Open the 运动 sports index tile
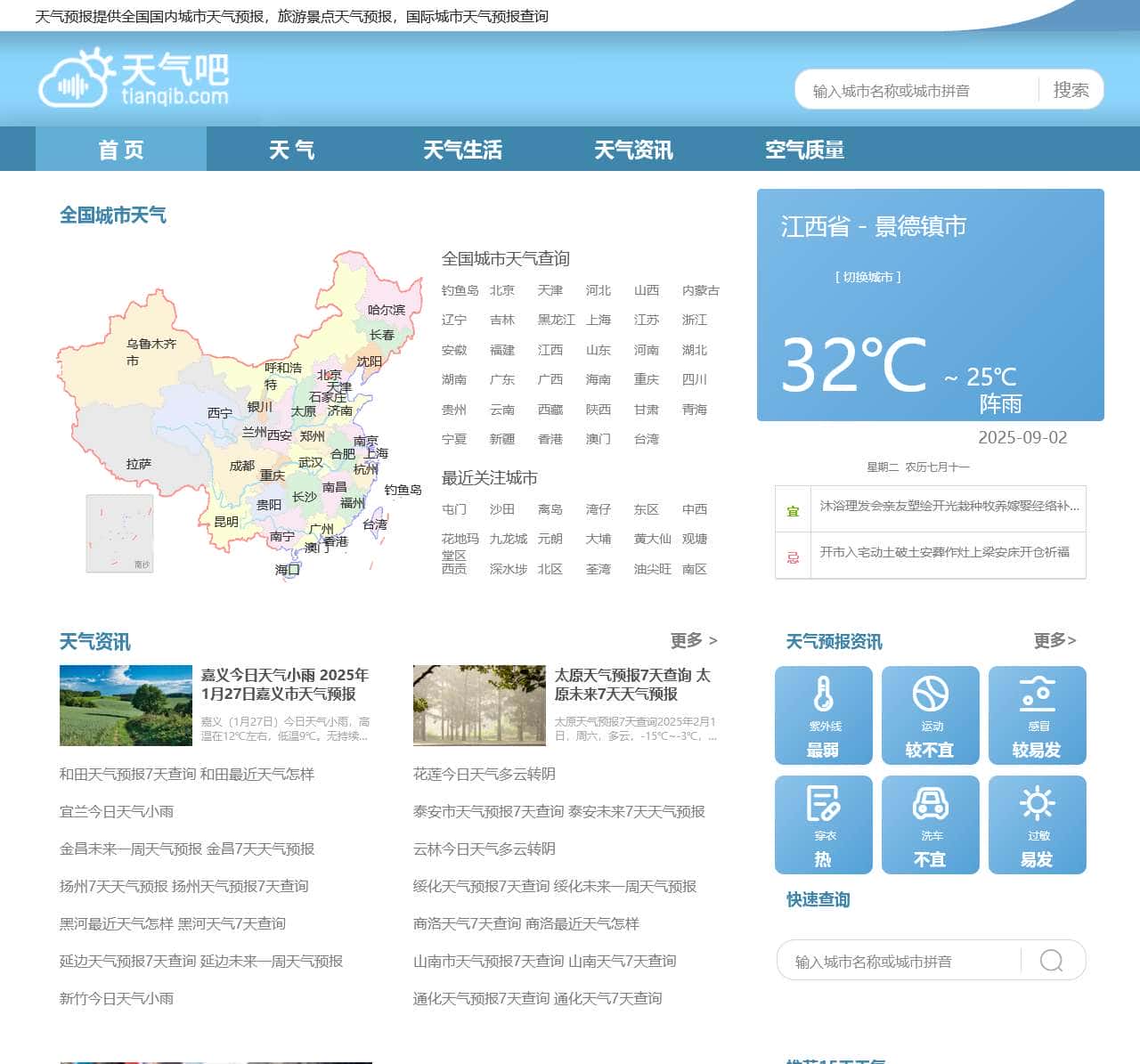 [931, 715]
